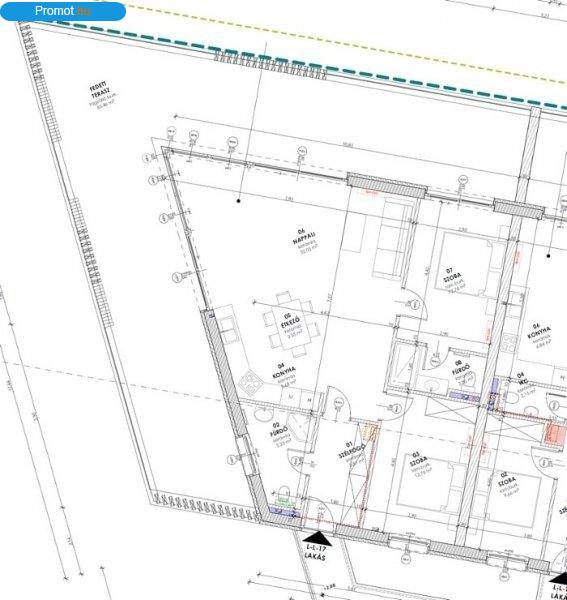Select the four-burner stove symbol in the kitchen
Image resolution: width=567 pixels, height=600 pixels.
click(x=251, y=383)
